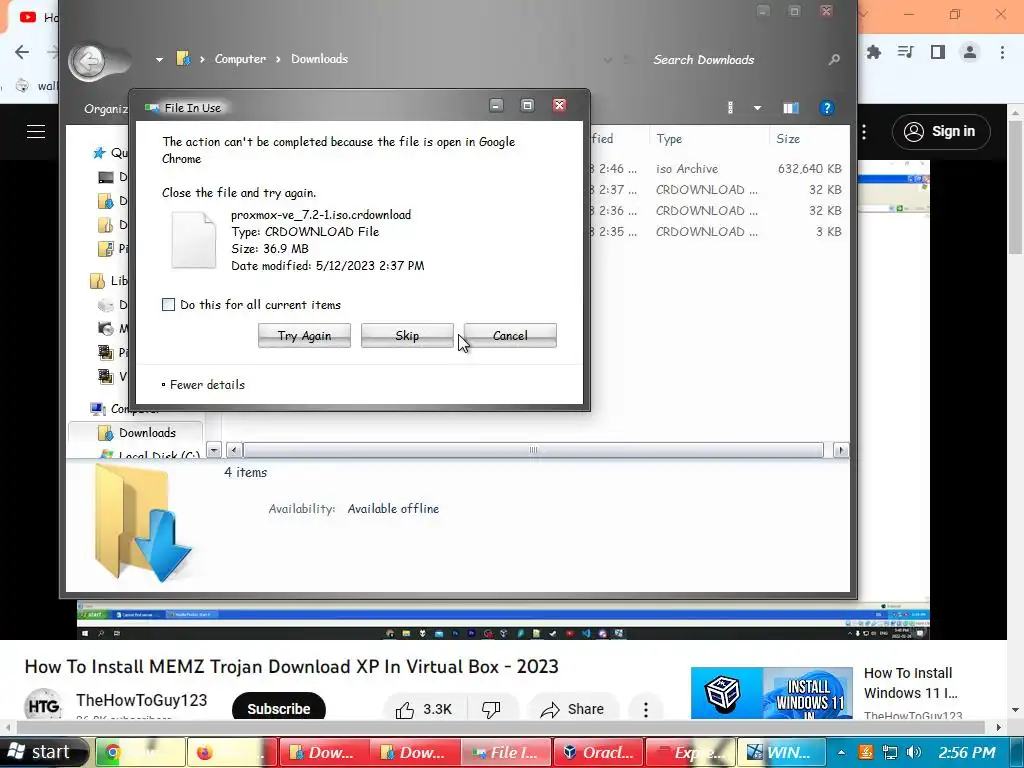1024x768 pixels.
Task: Open the Chrome Extensions puzzle icon
Action: point(873,52)
